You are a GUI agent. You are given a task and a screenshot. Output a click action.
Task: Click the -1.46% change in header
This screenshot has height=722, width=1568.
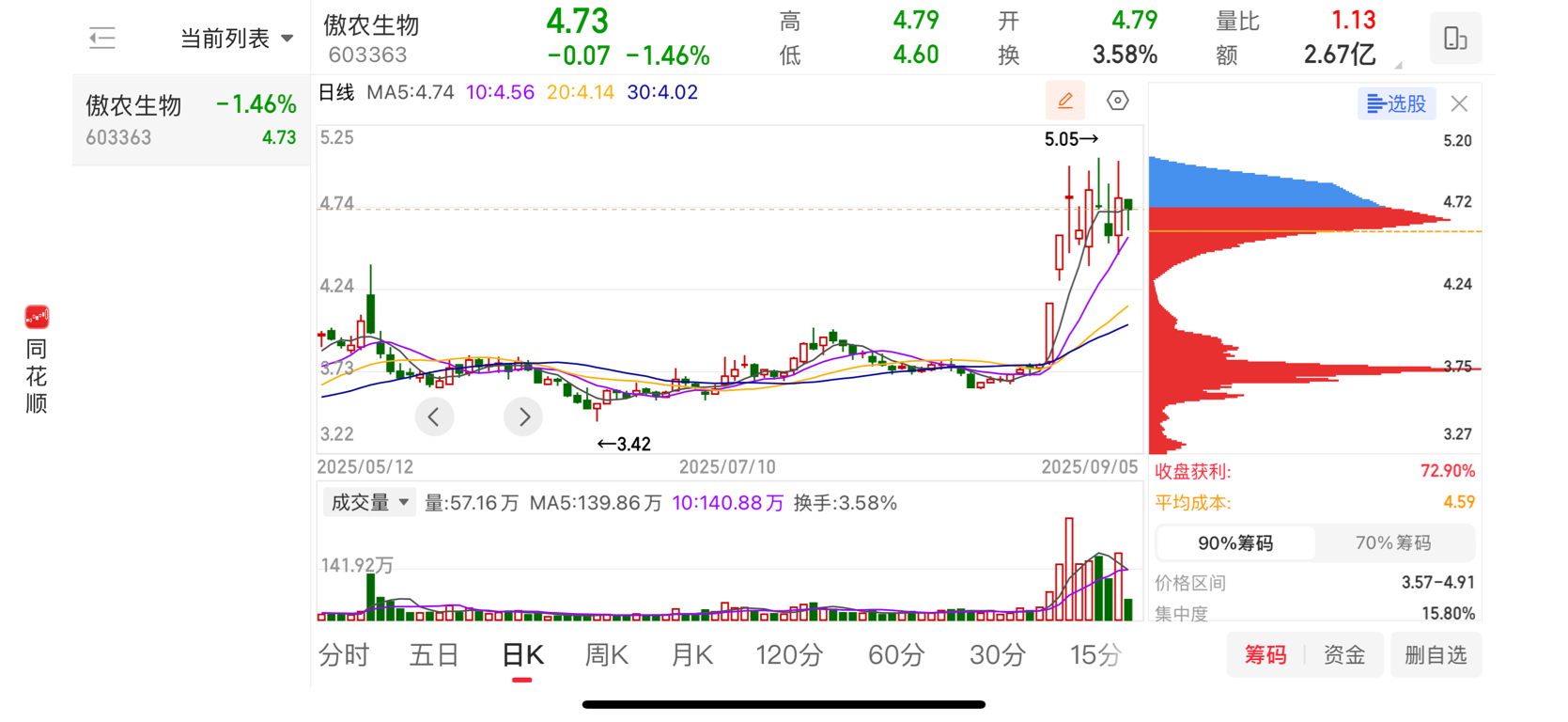click(668, 55)
